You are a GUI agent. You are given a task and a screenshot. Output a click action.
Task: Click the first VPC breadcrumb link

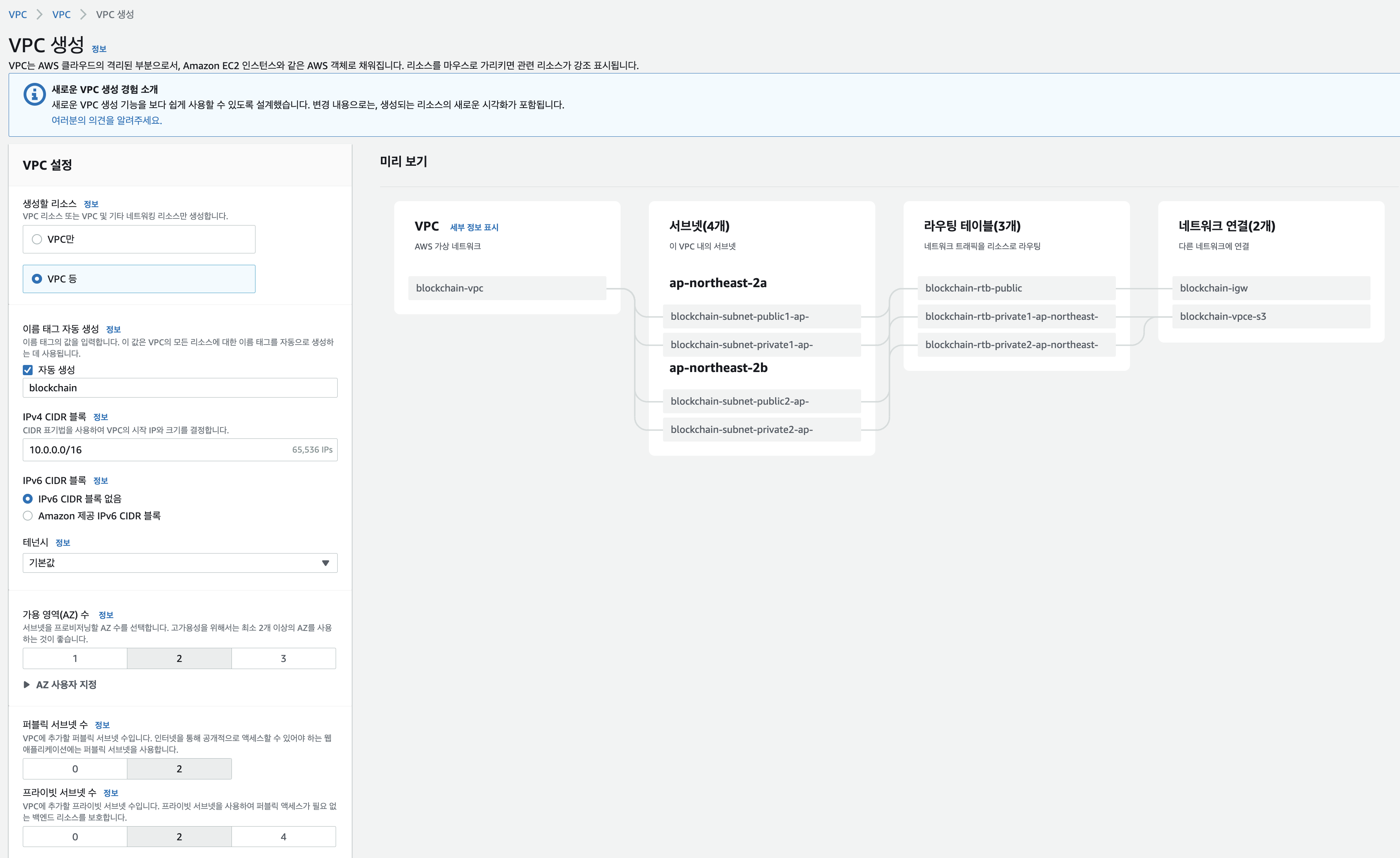click(18, 14)
